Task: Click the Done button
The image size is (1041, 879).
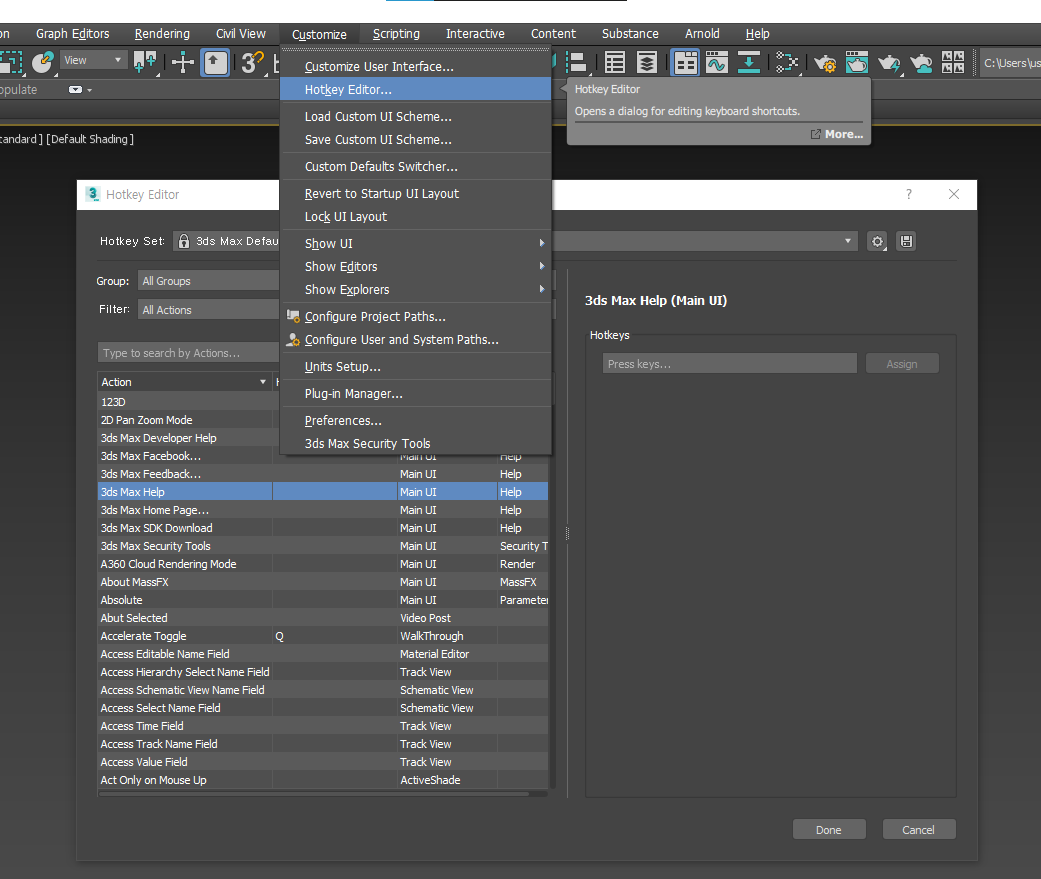Action: coord(829,830)
